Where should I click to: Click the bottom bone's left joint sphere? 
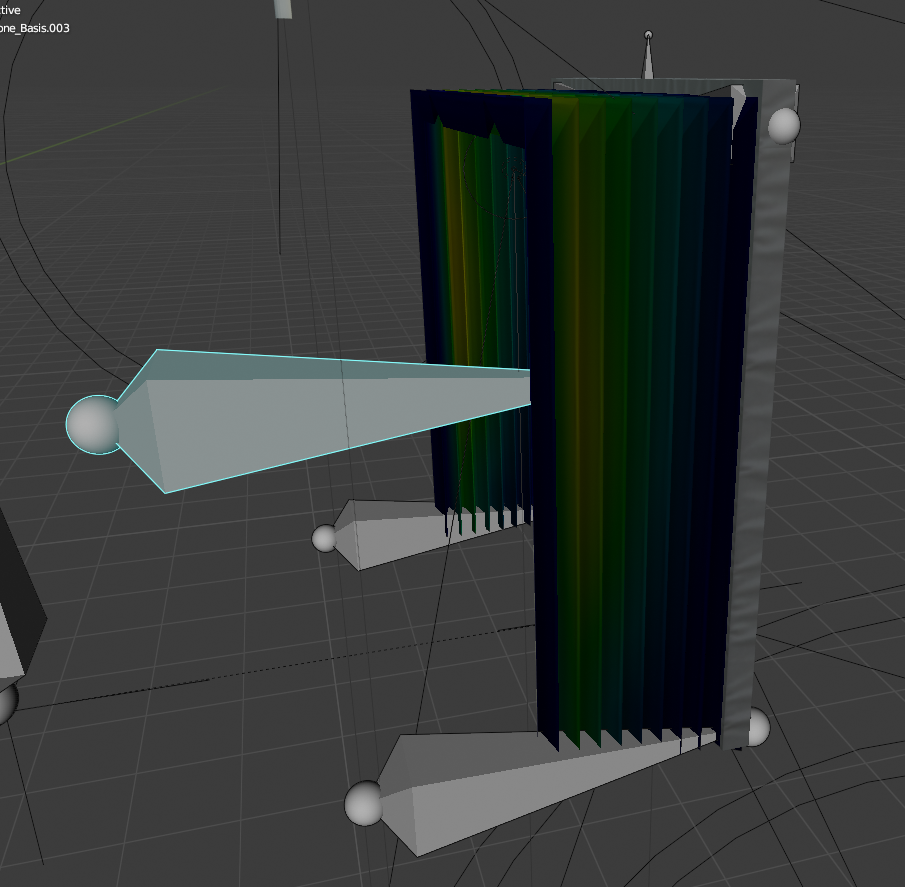pos(365,803)
